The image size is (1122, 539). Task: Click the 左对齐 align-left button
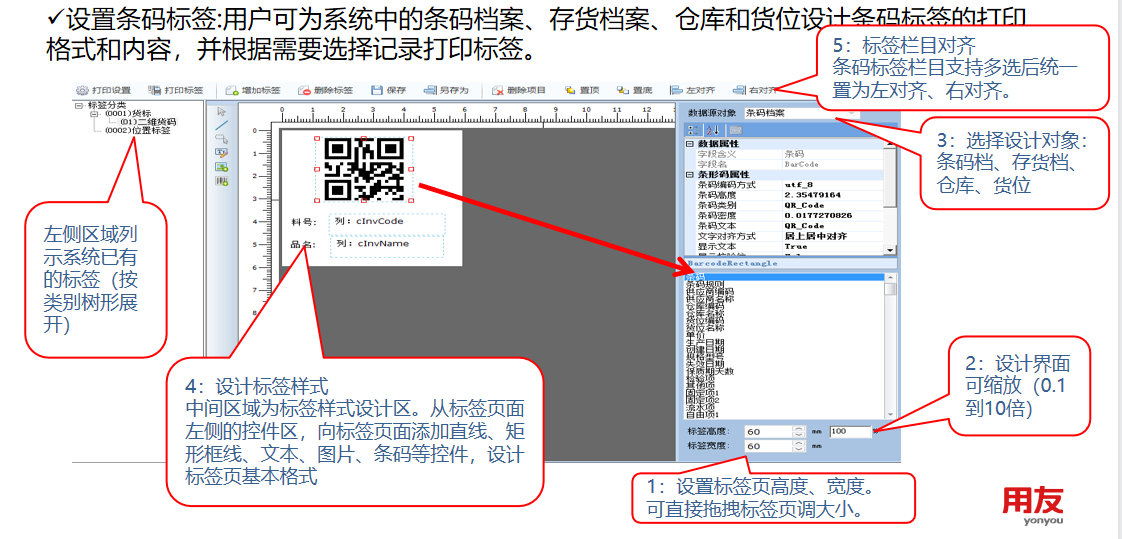[692, 91]
